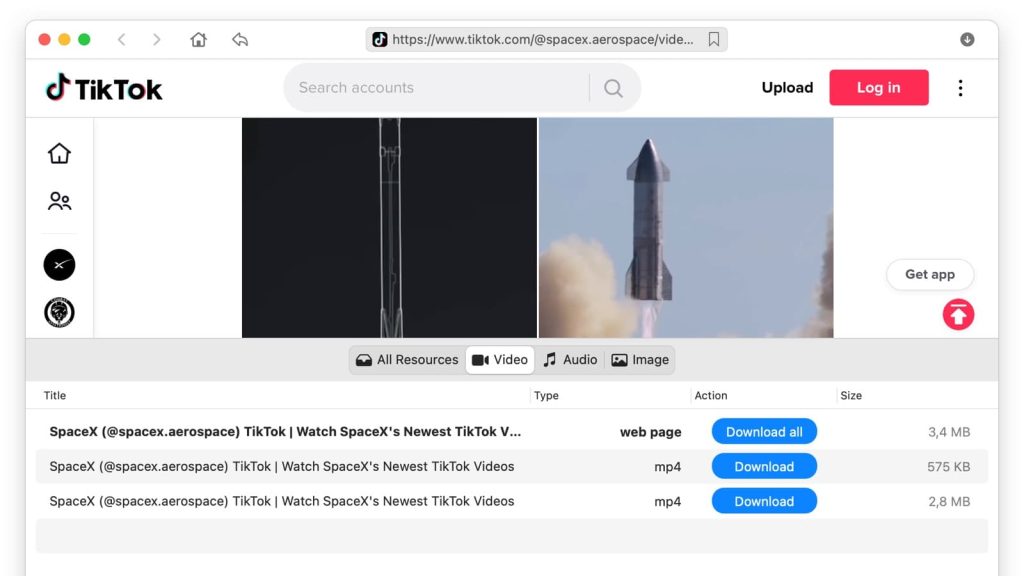1024x576 pixels.
Task: Download the 575 KB mp4 file
Action: [x=764, y=466]
